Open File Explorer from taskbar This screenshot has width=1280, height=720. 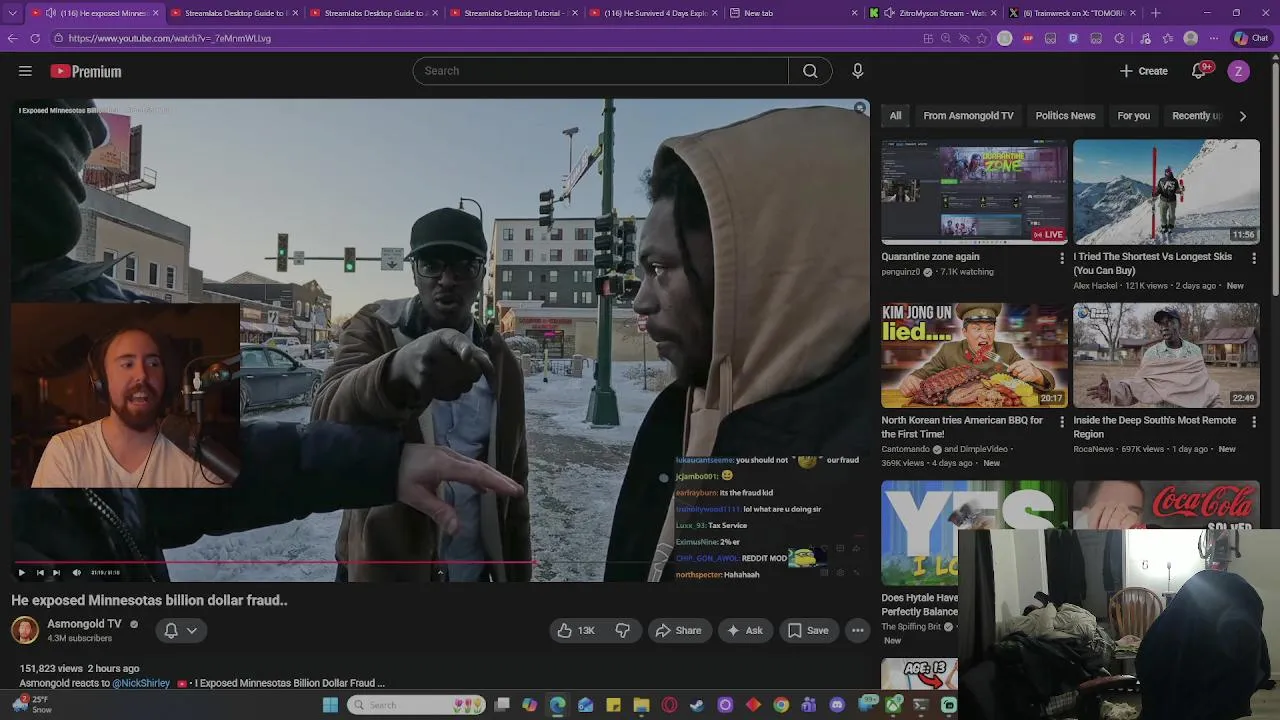coord(641,705)
